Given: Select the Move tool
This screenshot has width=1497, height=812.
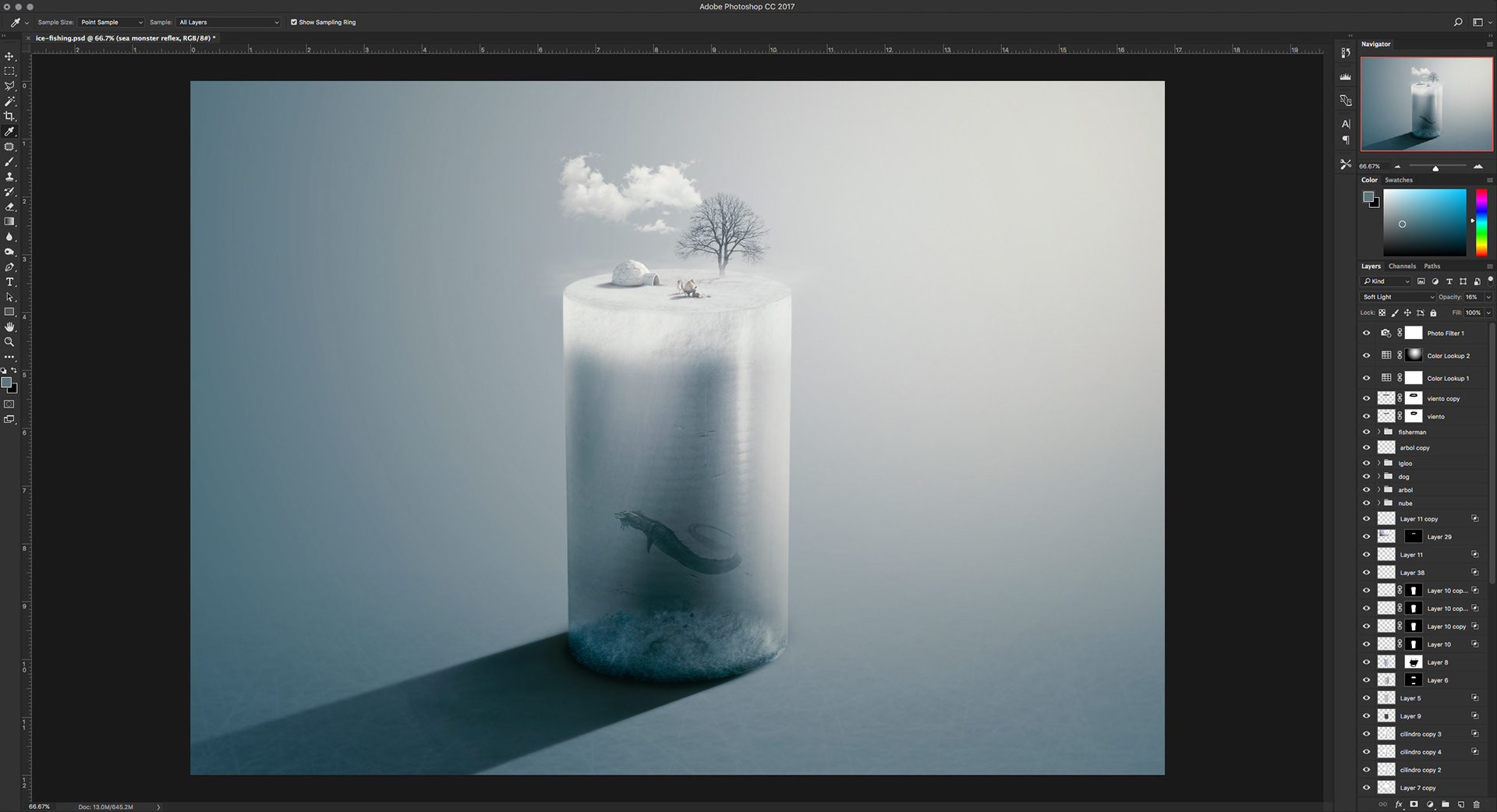Looking at the screenshot, I should pos(9,56).
